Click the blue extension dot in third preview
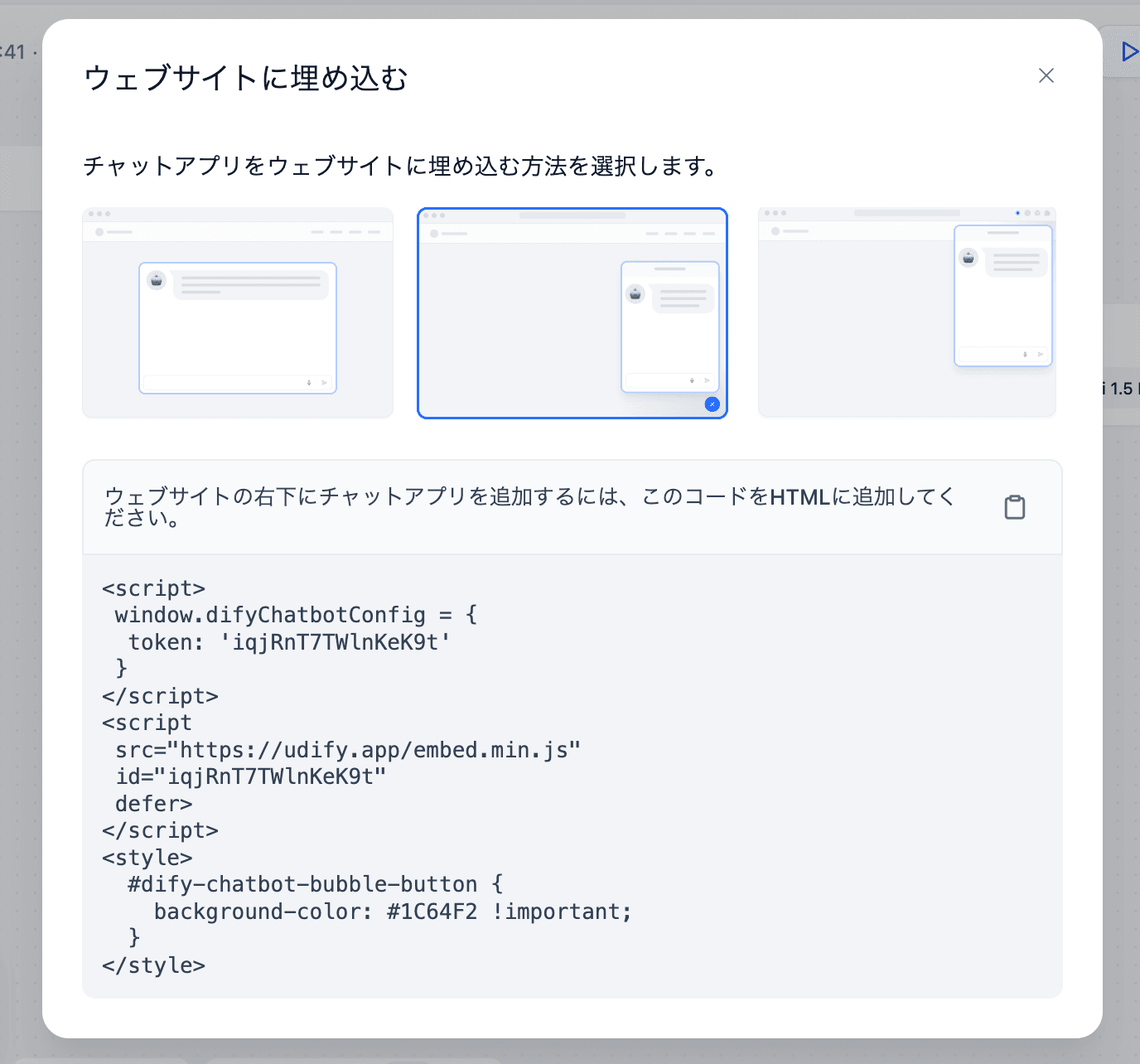The height and width of the screenshot is (1064, 1140). (x=1017, y=213)
